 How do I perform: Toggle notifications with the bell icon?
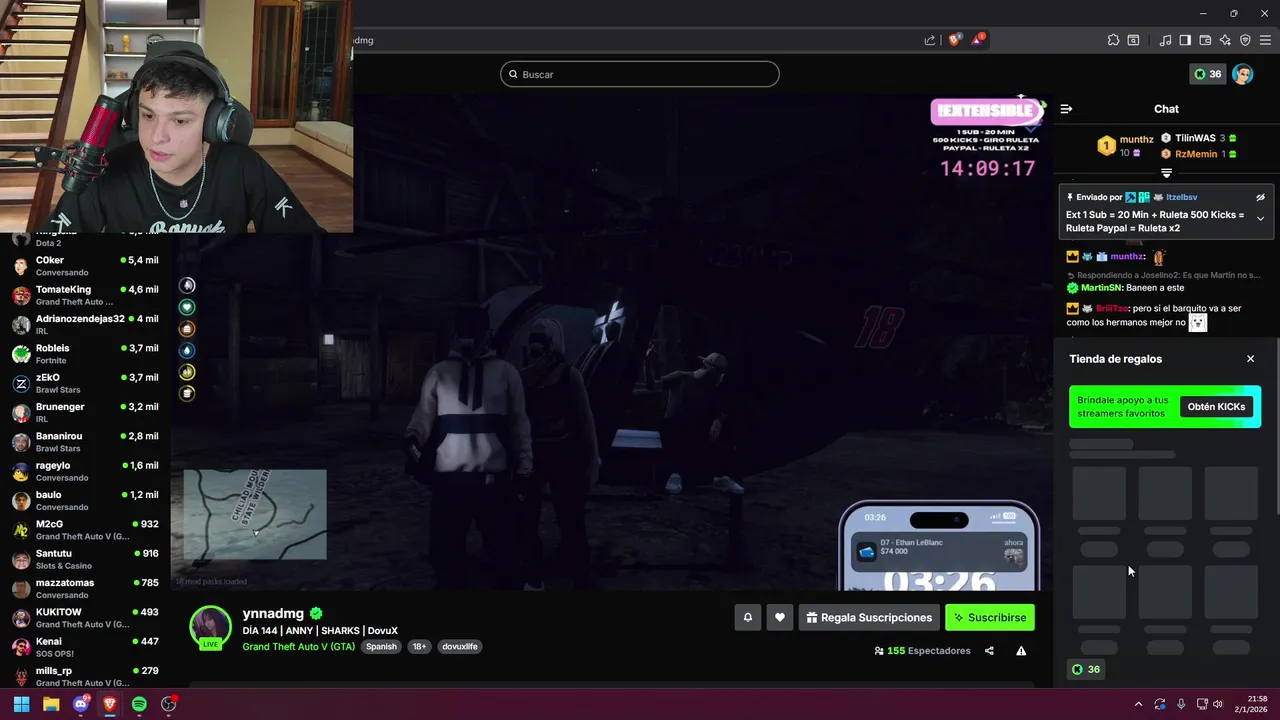[747, 618]
